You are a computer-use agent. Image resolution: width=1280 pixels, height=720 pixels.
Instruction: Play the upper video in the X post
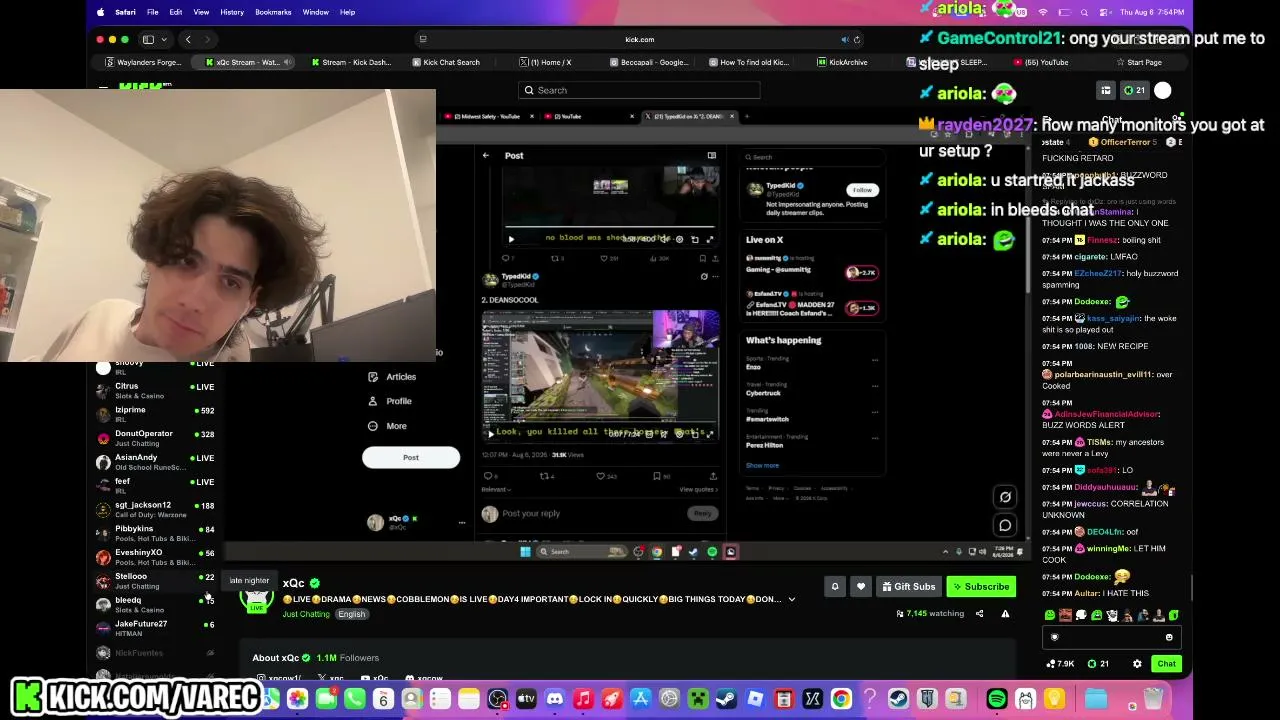[511, 239]
